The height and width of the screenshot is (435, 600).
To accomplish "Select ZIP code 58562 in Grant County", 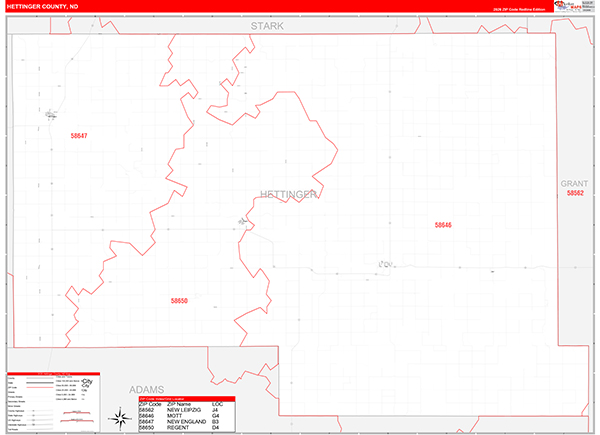I will 575,193.
